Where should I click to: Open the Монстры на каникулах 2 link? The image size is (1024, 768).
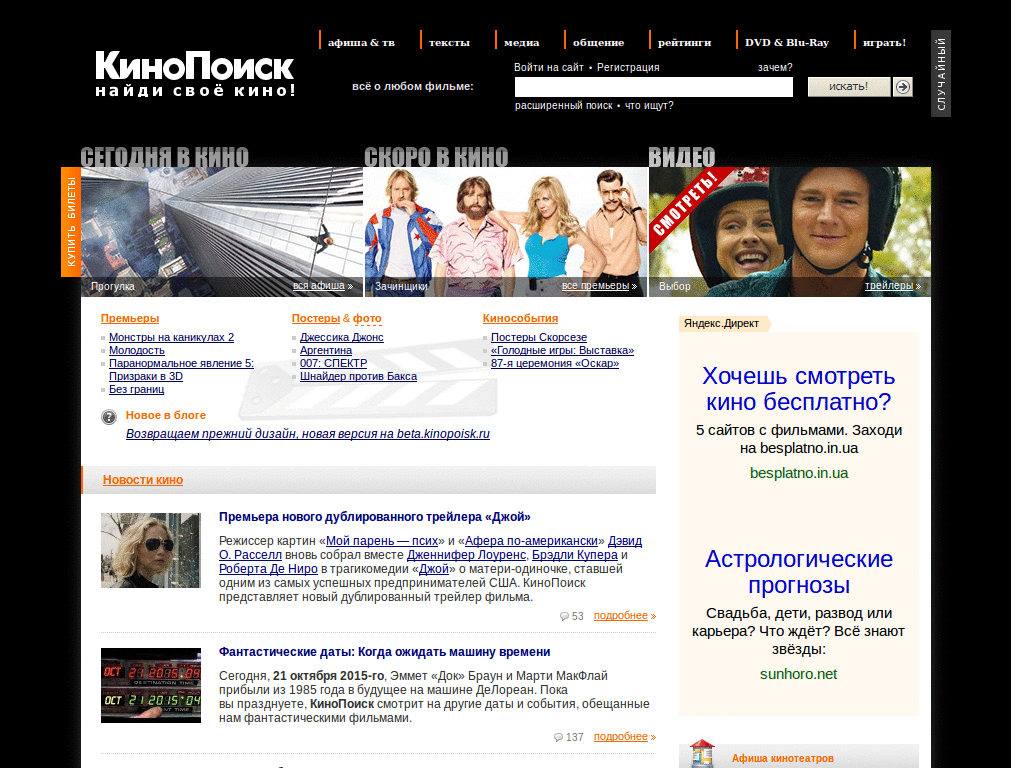[x=171, y=338]
